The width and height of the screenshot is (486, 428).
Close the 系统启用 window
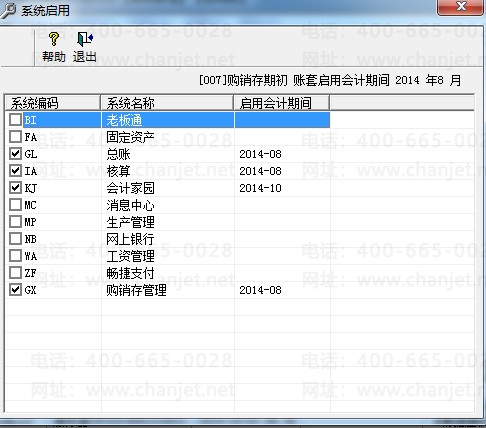click(x=460, y=7)
